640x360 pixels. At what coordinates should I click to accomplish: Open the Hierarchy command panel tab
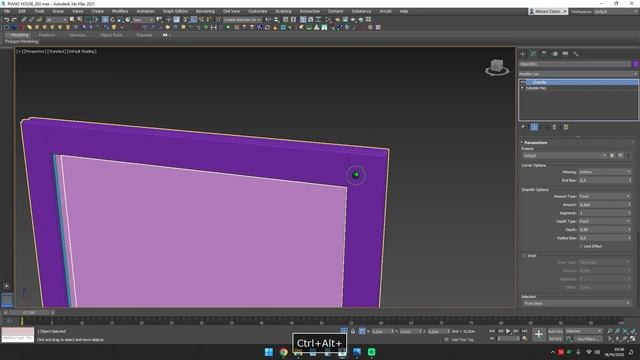pyautogui.click(x=544, y=54)
